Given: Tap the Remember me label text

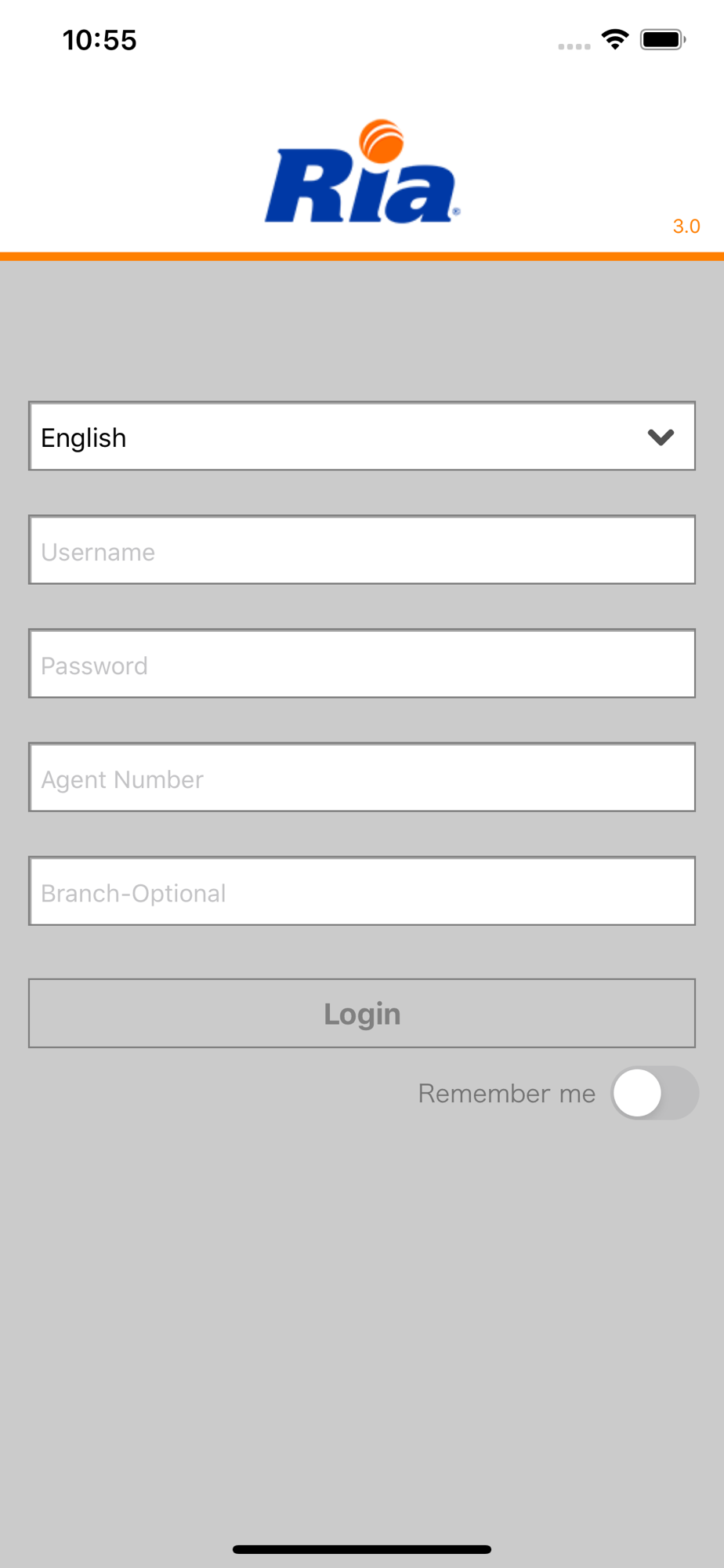Looking at the screenshot, I should pyautogui.click(x=506, y=1093).
